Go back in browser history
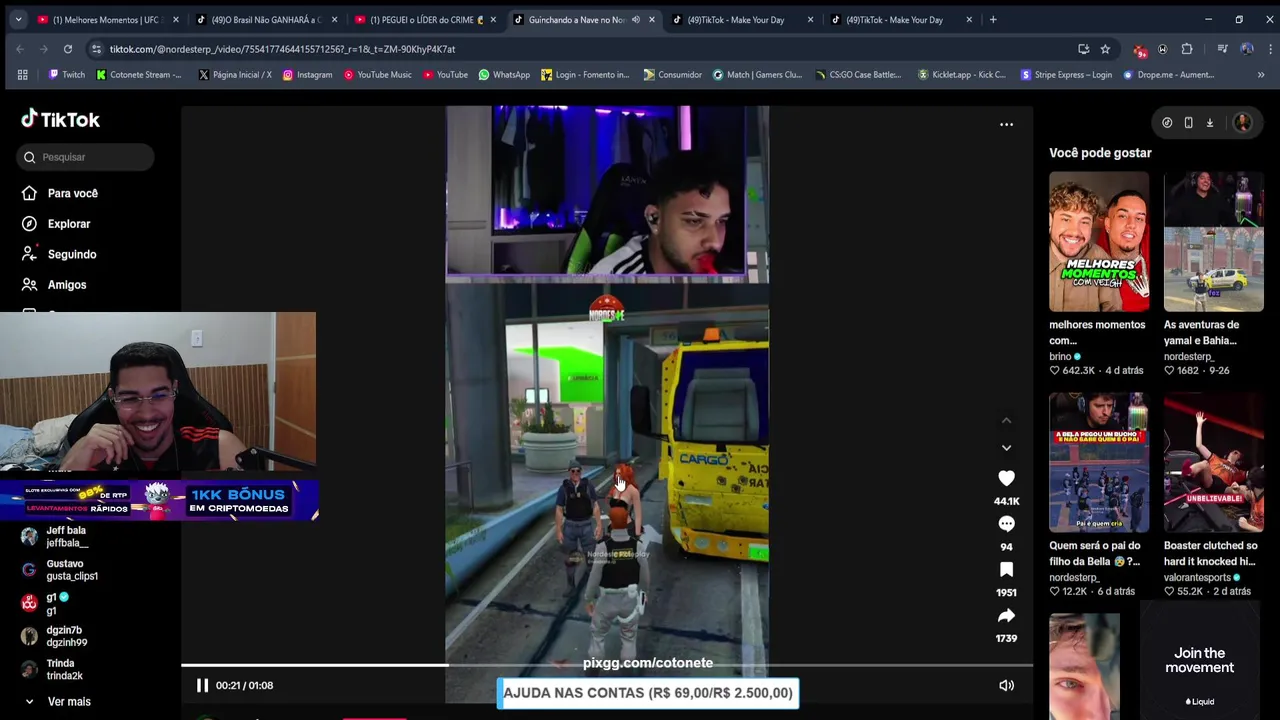1280x720 pixels. click(x=20, y=49)
